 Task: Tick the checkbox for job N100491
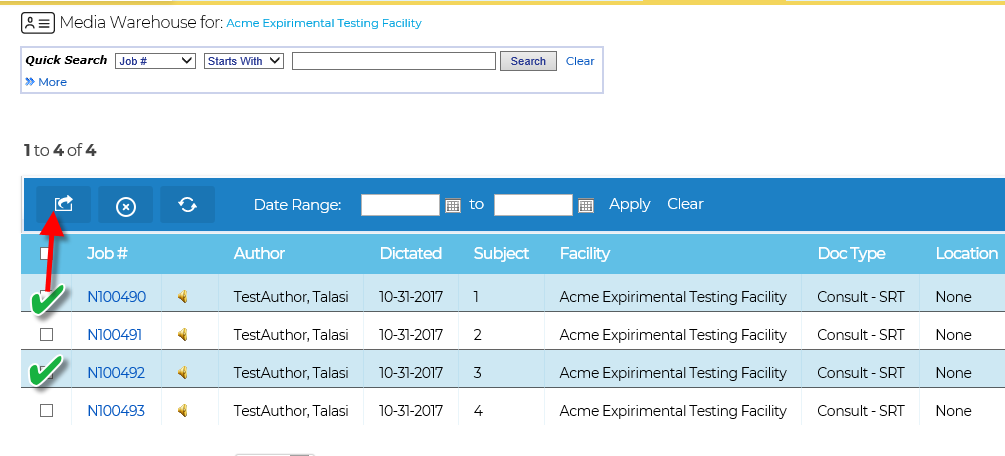pyautogui.click(x=47, y=334)
